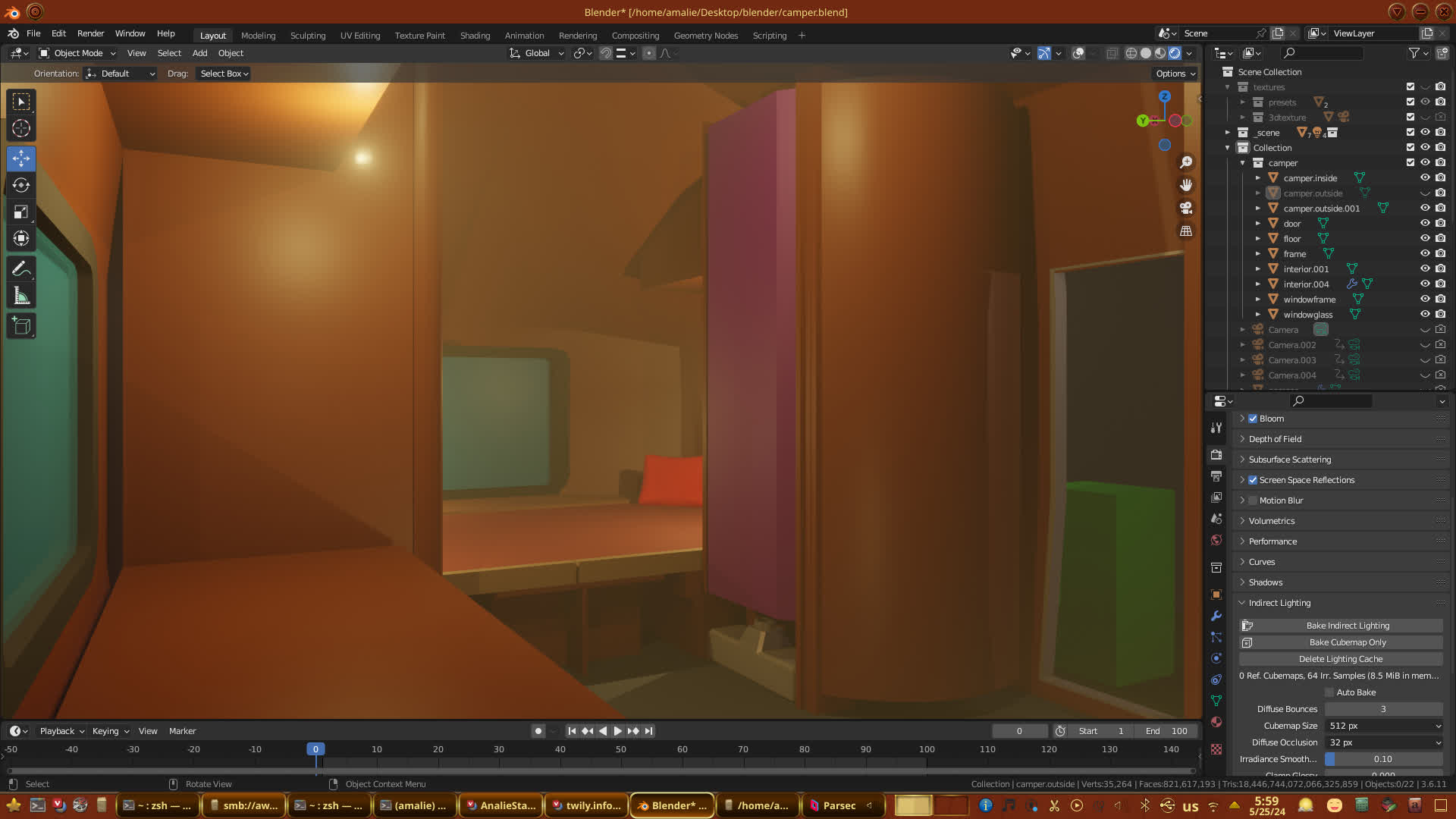The width and height of the screenshot is (1456, 819).
Task: Expand the Volumetrics panel
Action: 1272,521
